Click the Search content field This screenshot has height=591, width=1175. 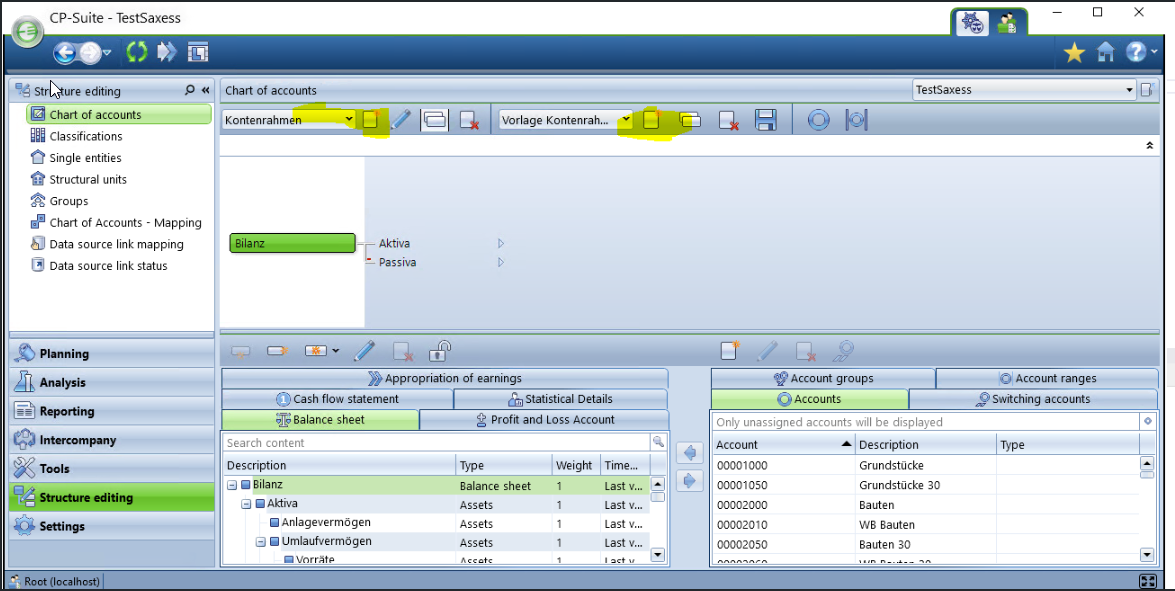(x=435, y=442)
